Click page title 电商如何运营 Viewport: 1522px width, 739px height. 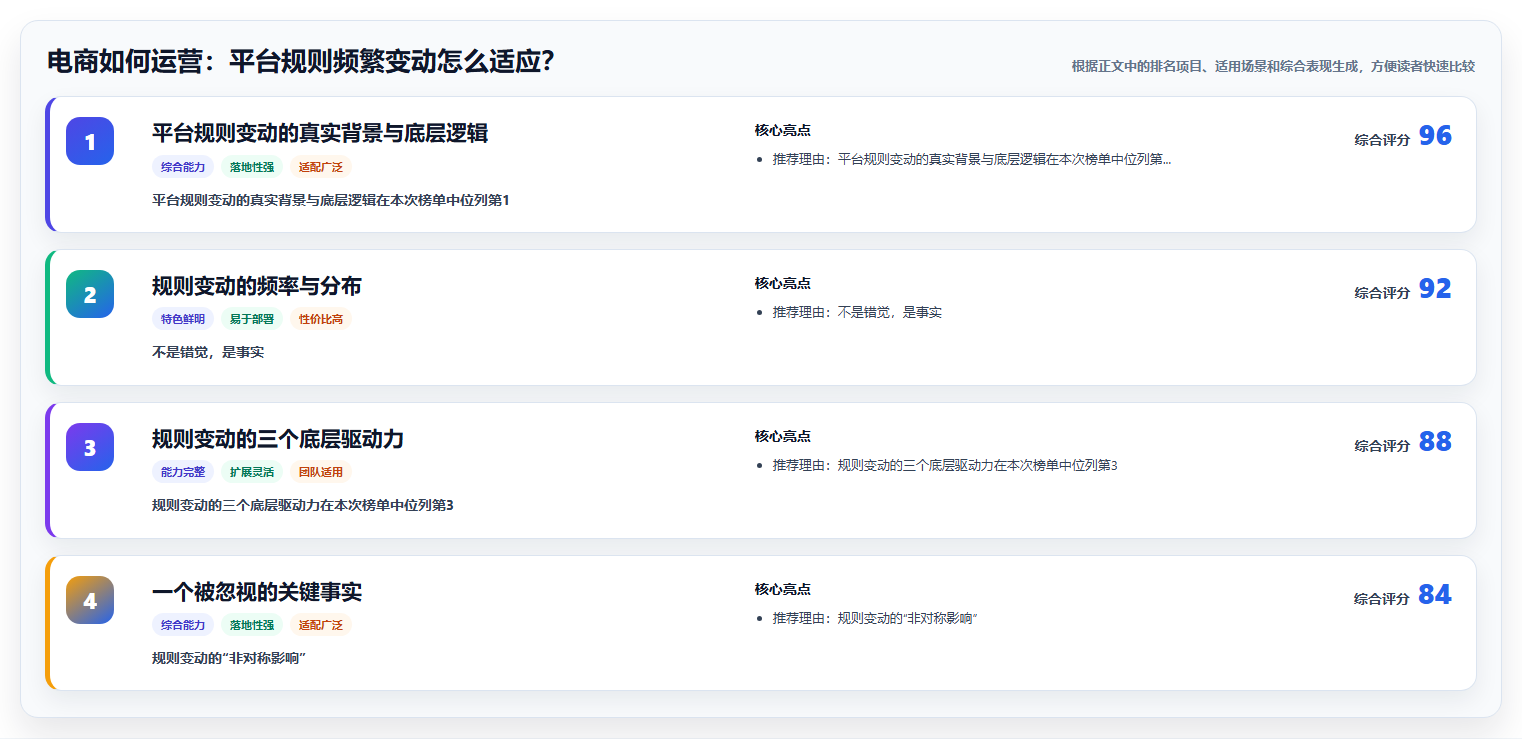coord(301,62)
